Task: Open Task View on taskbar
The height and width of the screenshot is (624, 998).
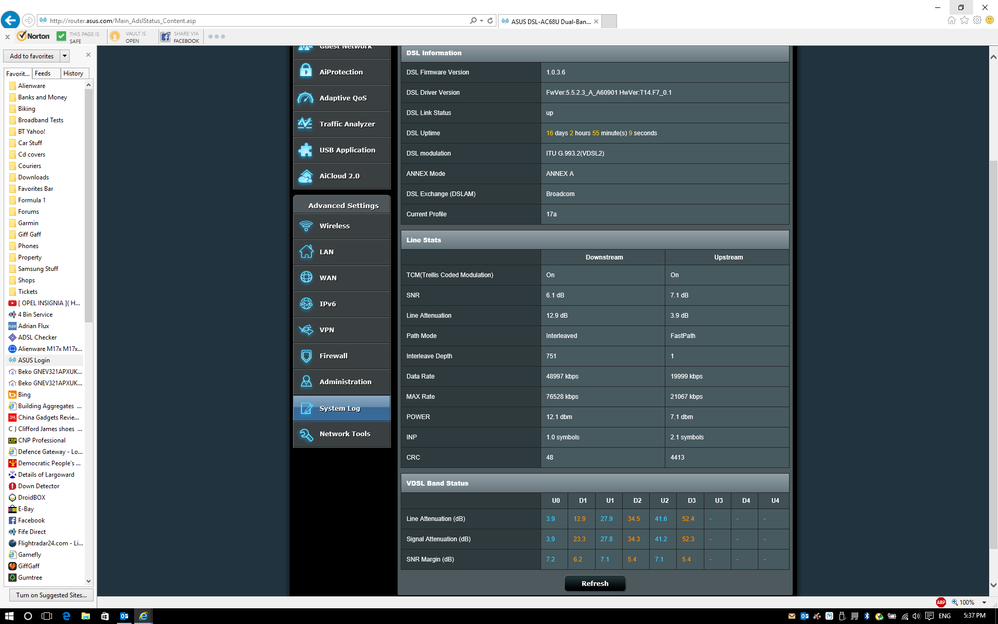Action: tap(46, 616)
